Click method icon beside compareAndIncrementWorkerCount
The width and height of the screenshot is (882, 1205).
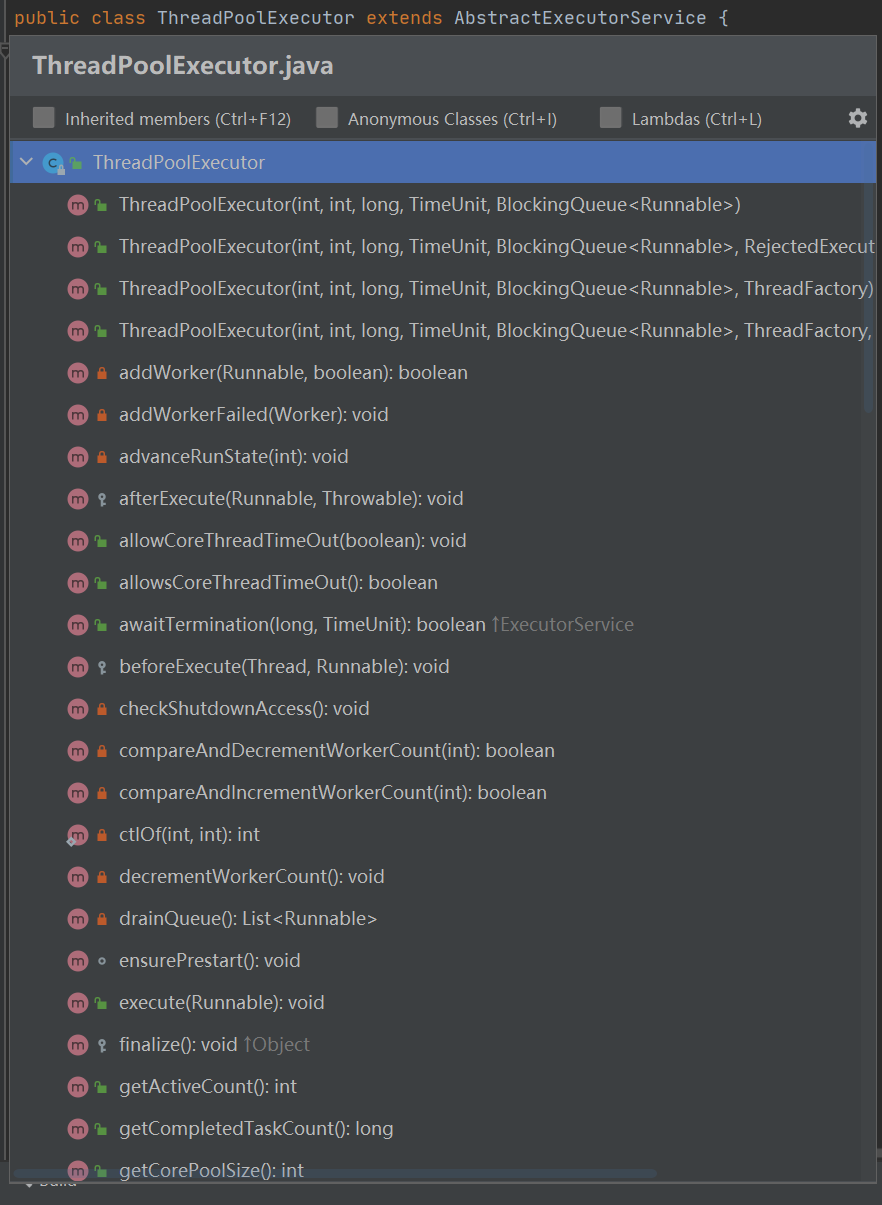[x=78, y=792]
